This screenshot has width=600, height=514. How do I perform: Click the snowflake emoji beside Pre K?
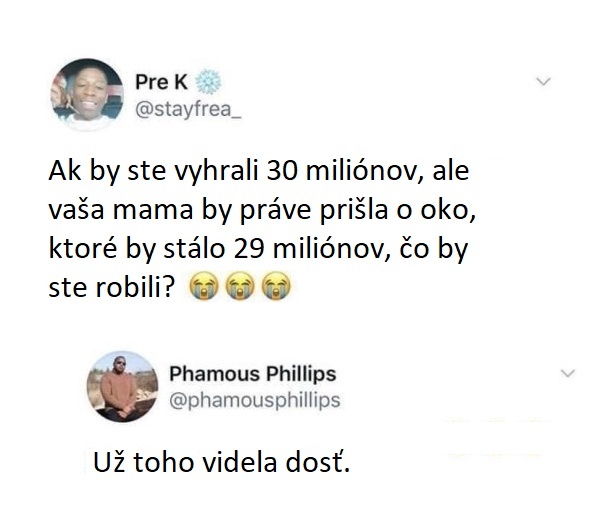208,82
